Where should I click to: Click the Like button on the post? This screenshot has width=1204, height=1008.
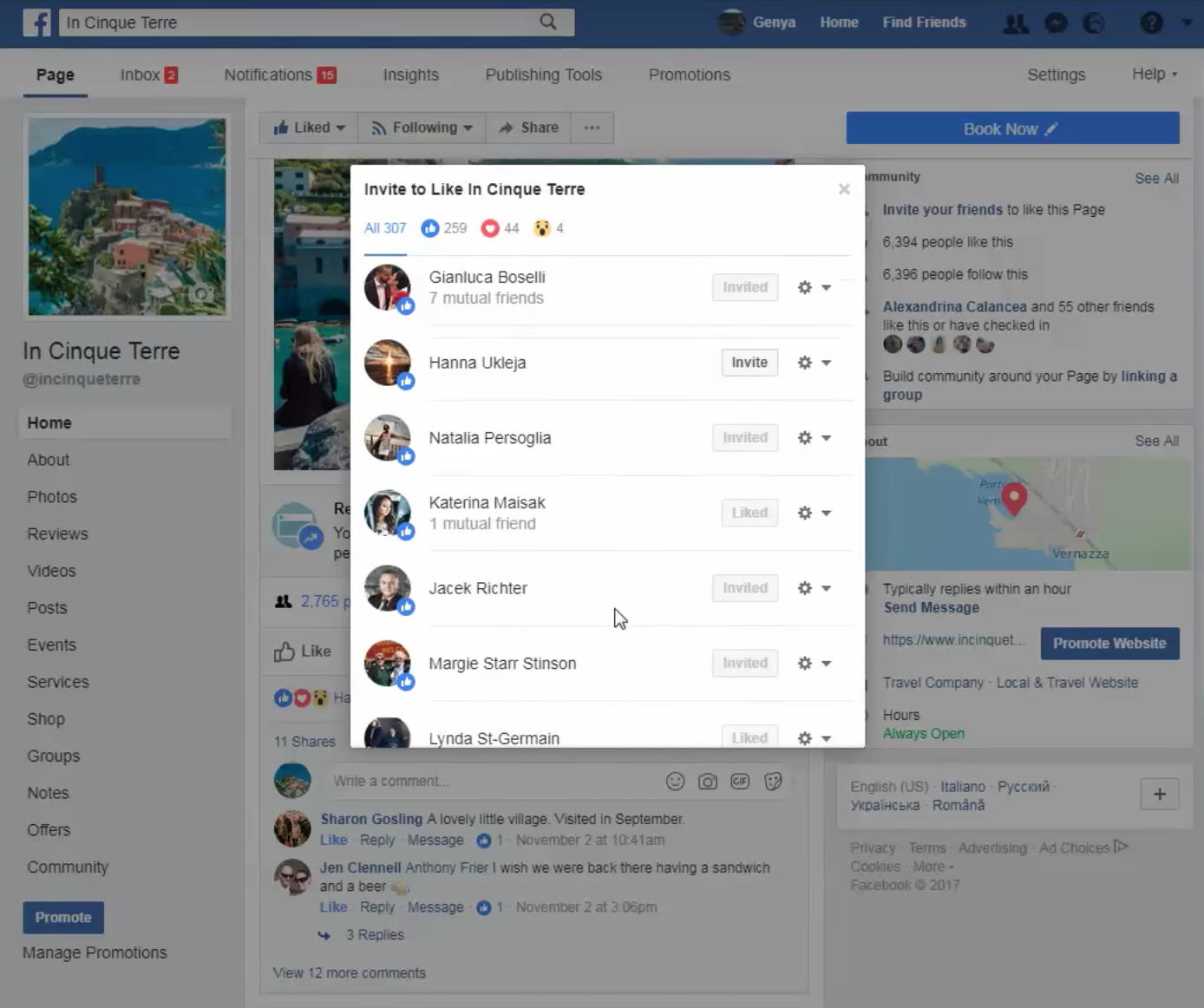[303, 651]
